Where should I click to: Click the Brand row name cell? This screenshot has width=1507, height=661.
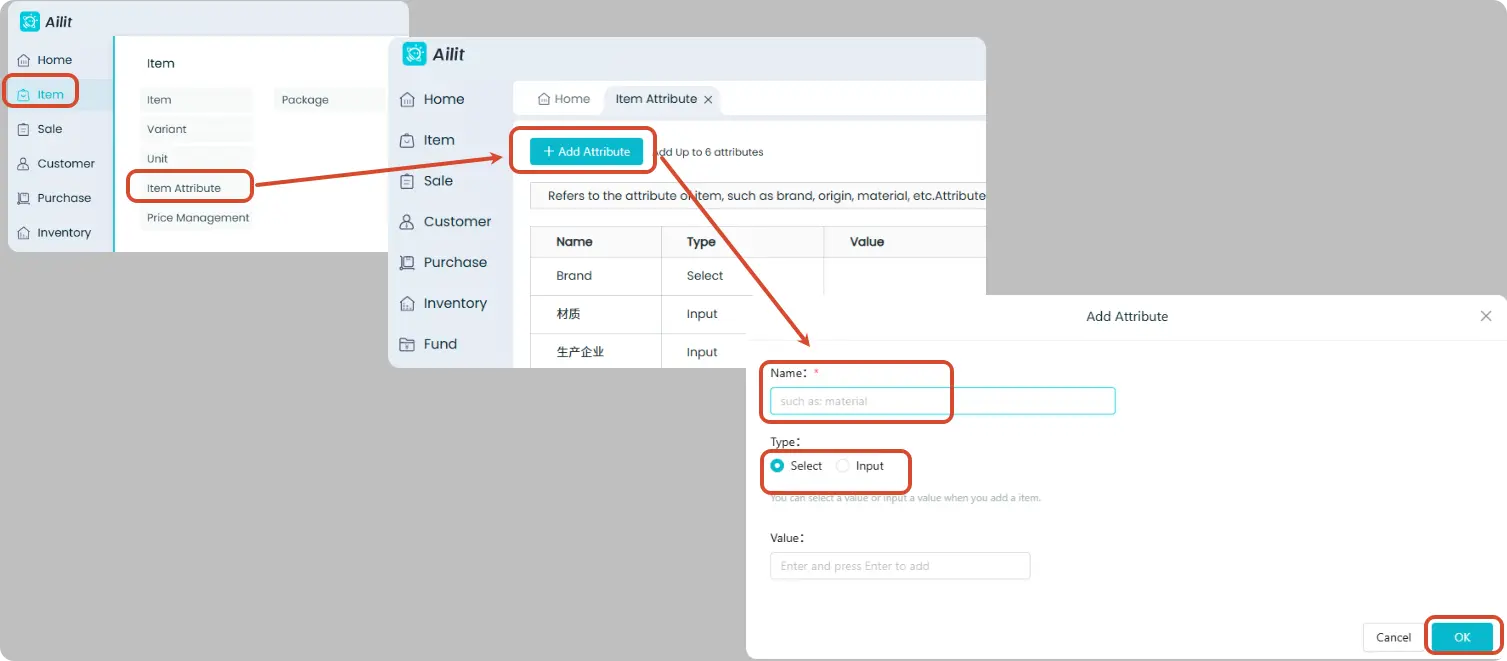596,276
